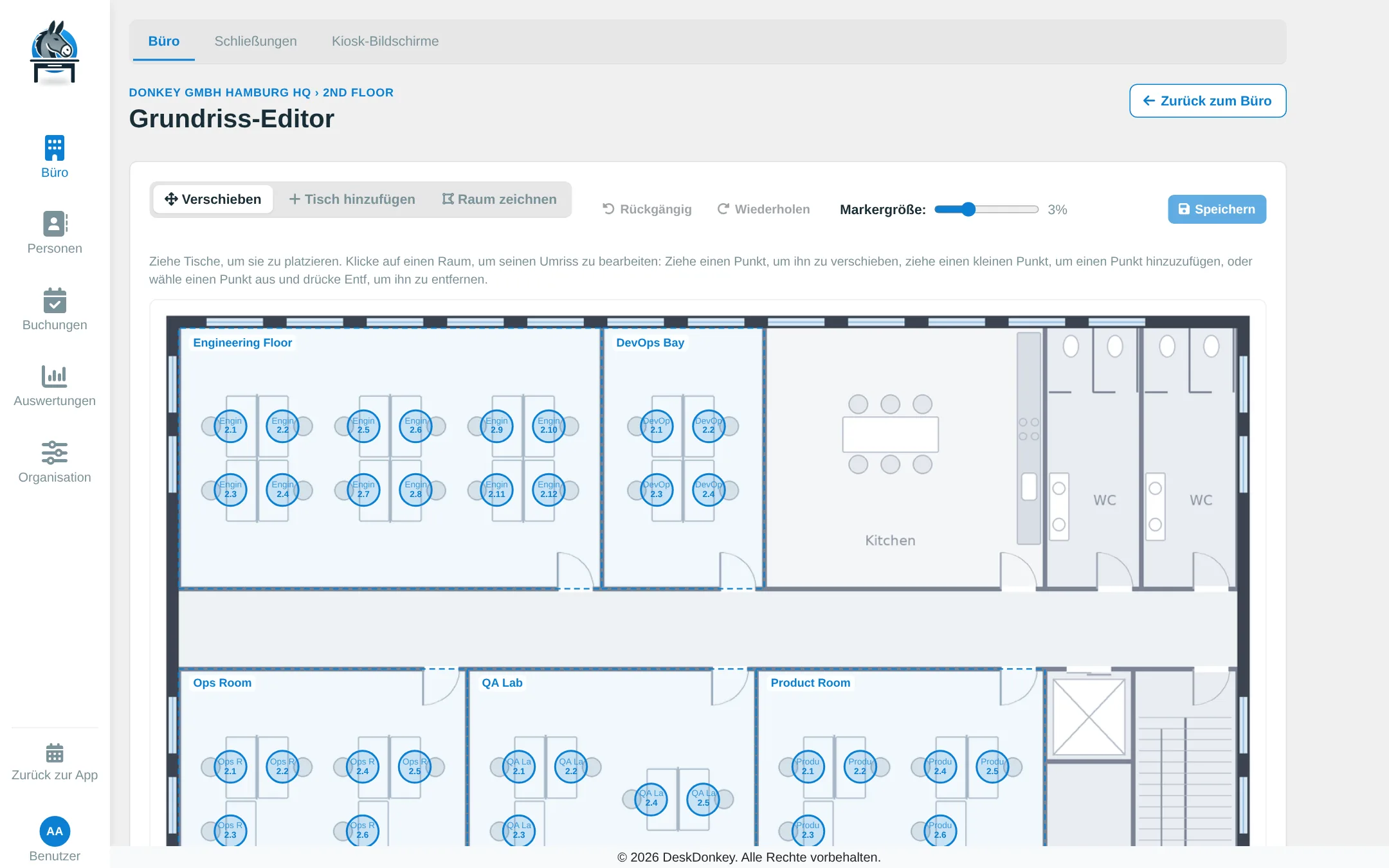Open the Organisation sliders icon
This screenshot has width=1389, height=868.
(55, 453)
